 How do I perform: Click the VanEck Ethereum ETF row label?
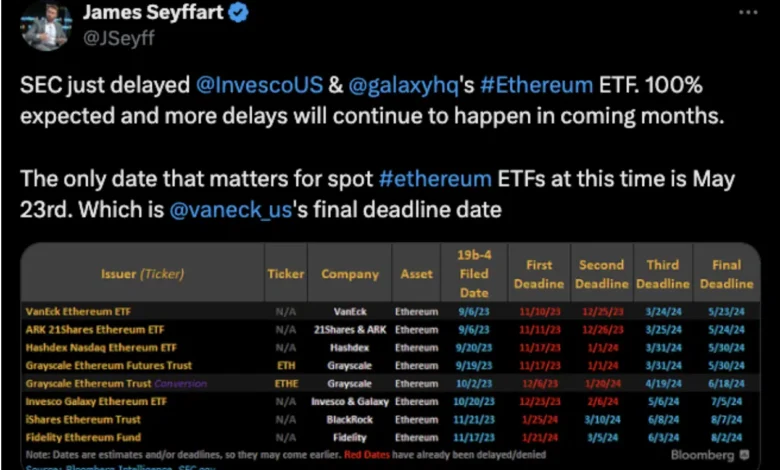click(x=78, y=311)
